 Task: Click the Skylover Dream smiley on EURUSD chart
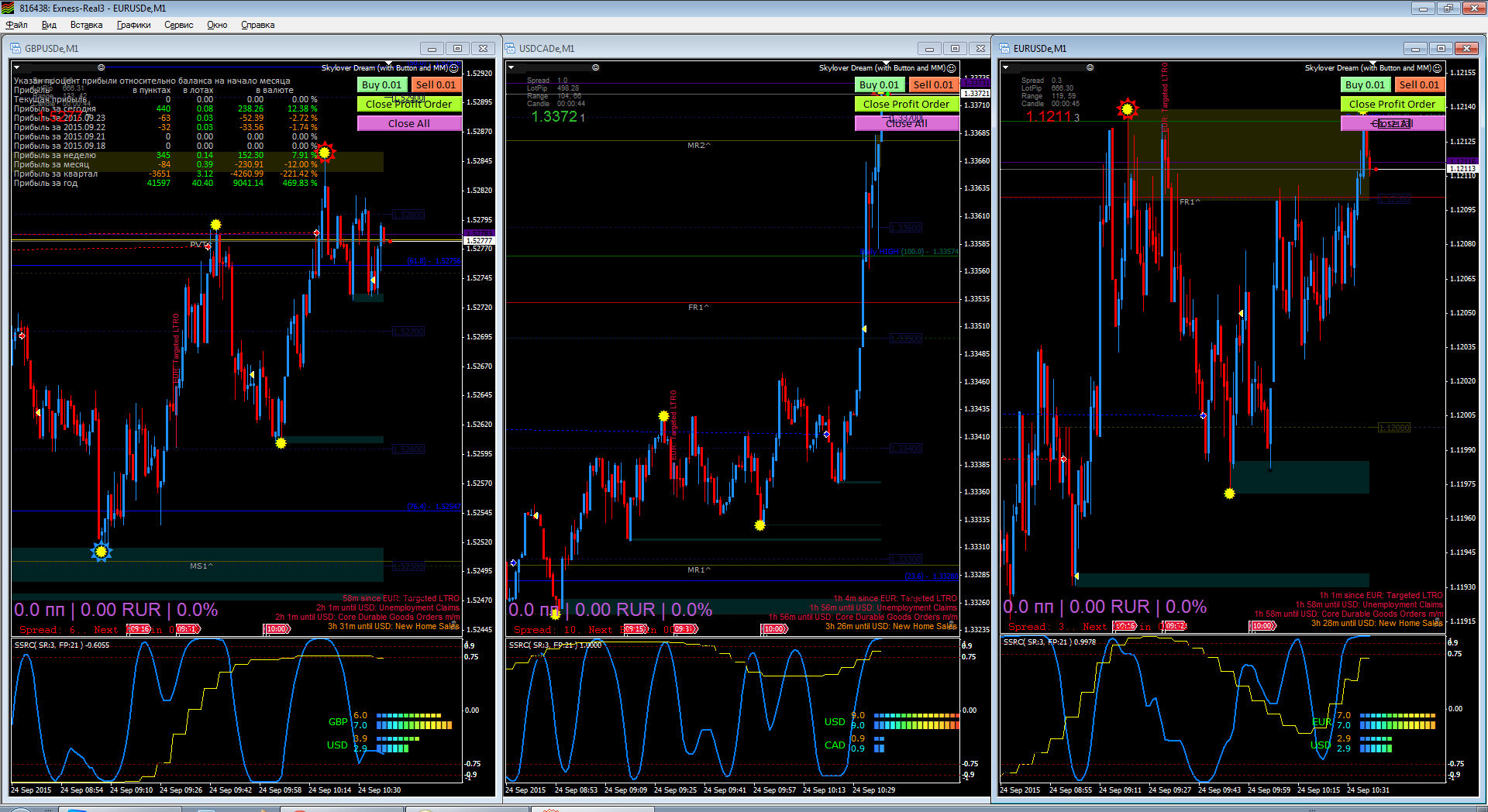click(1437, 68)
